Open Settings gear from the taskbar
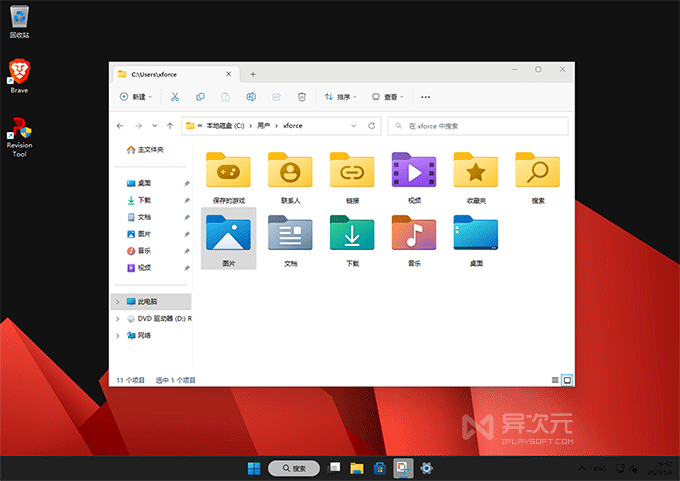Image resolution: width=680 pixels, height=481 pixels. [x=426, y=468]
